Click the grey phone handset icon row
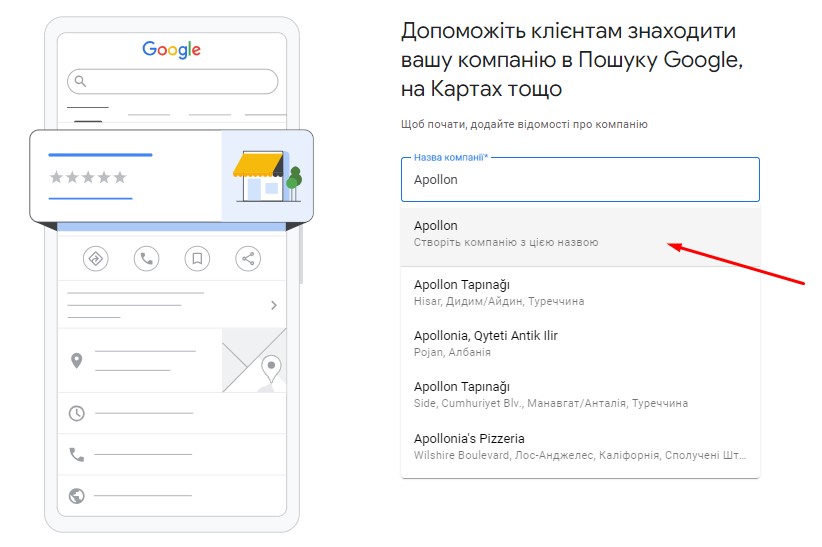This screenshot has height=547, width=822. pyautogui.click(x=172, y=454)
